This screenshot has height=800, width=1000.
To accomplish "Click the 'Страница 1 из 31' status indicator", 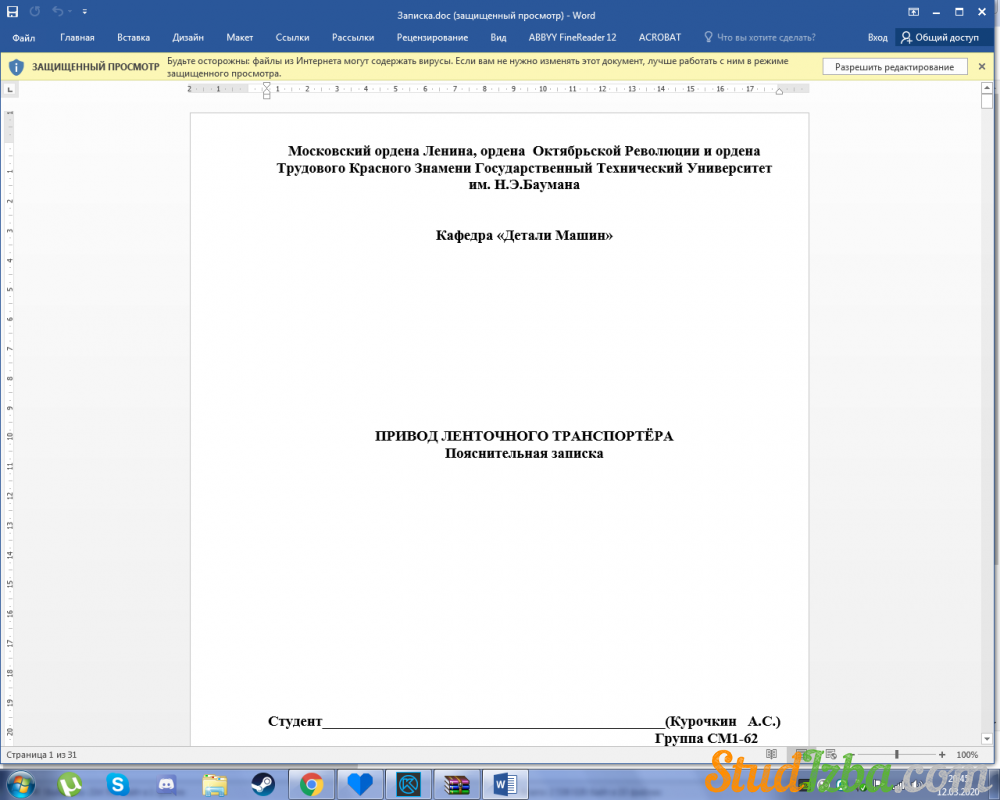I will [41, 755].
